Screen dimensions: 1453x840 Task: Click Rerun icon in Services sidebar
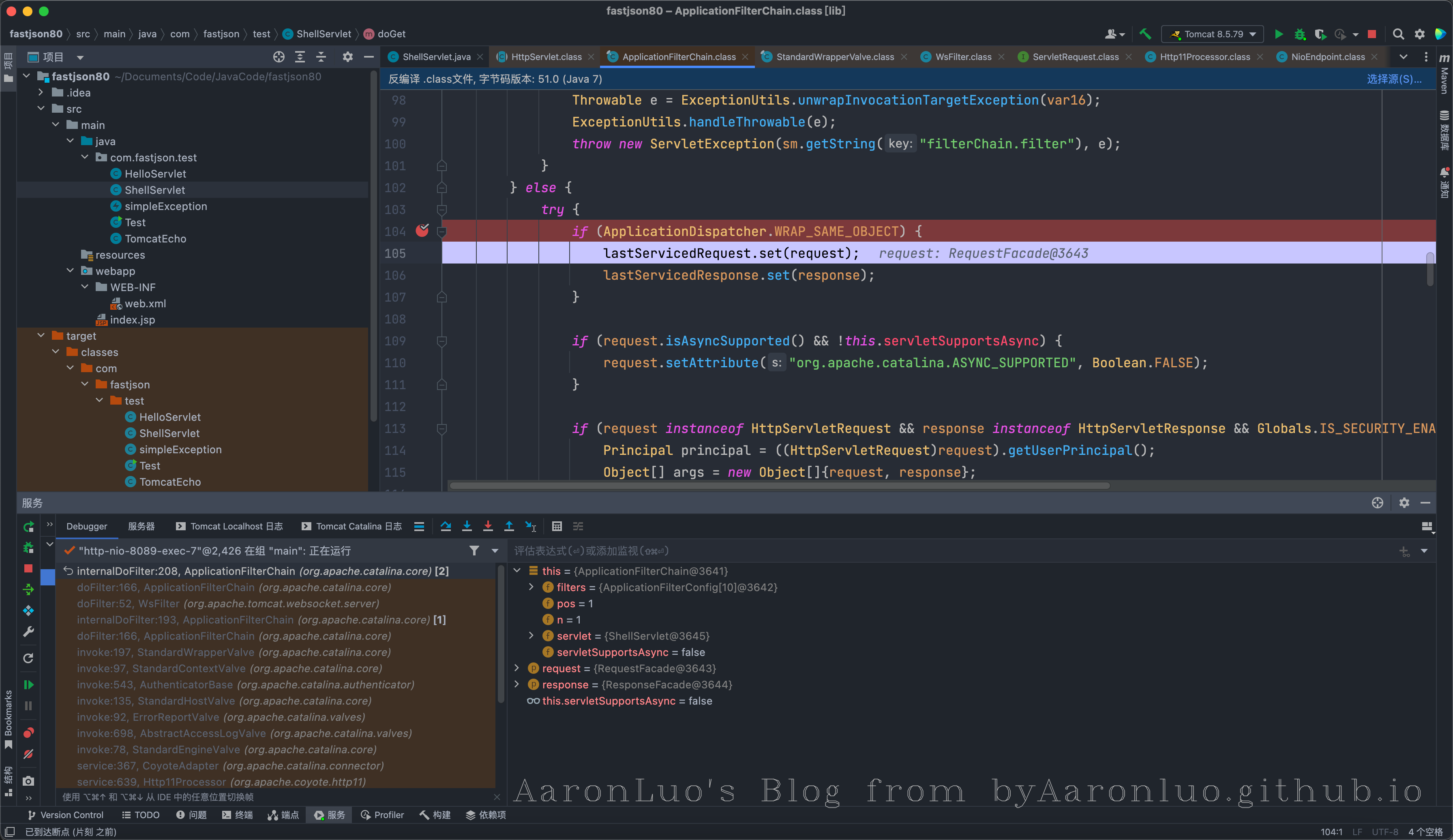pyautogui.click(x=28, y=527)
